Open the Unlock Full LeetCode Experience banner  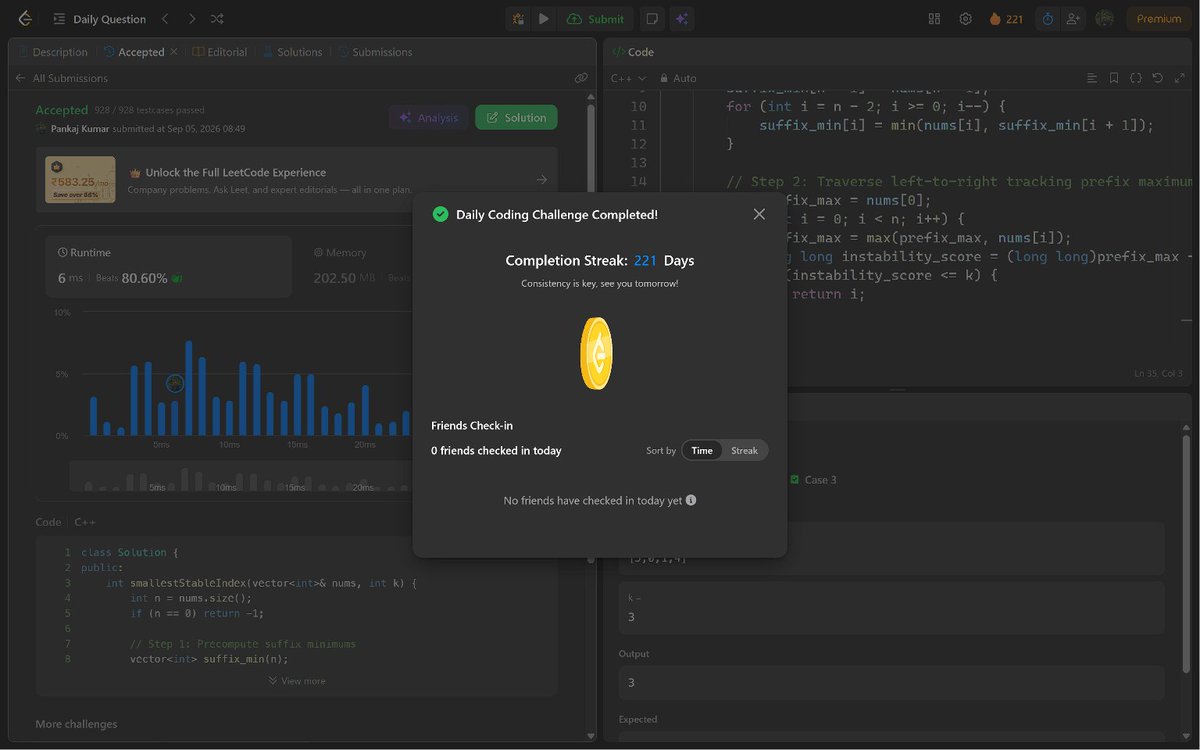click(297, 180)
